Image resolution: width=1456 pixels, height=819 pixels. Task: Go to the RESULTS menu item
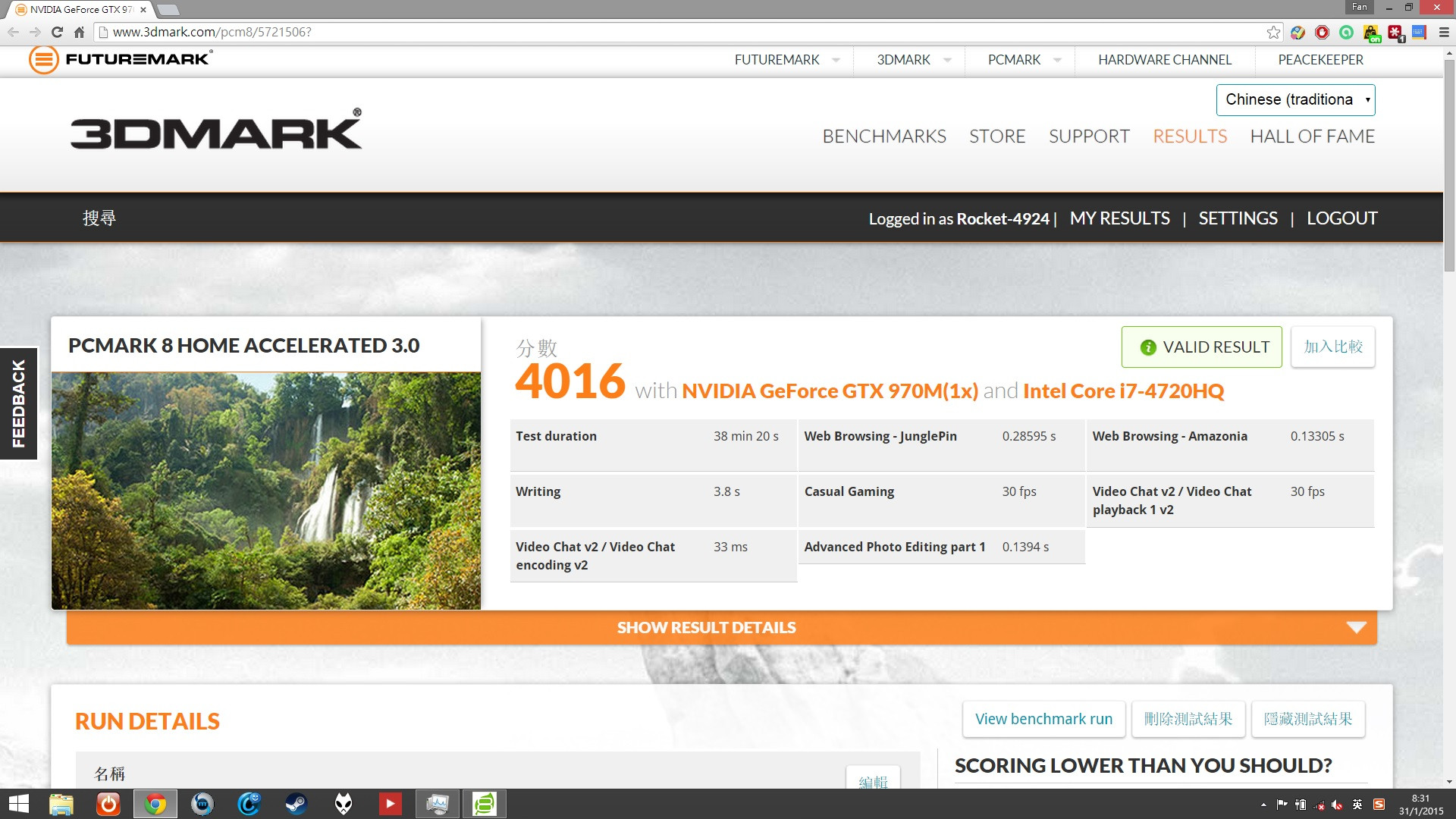tap(1190, 136)
